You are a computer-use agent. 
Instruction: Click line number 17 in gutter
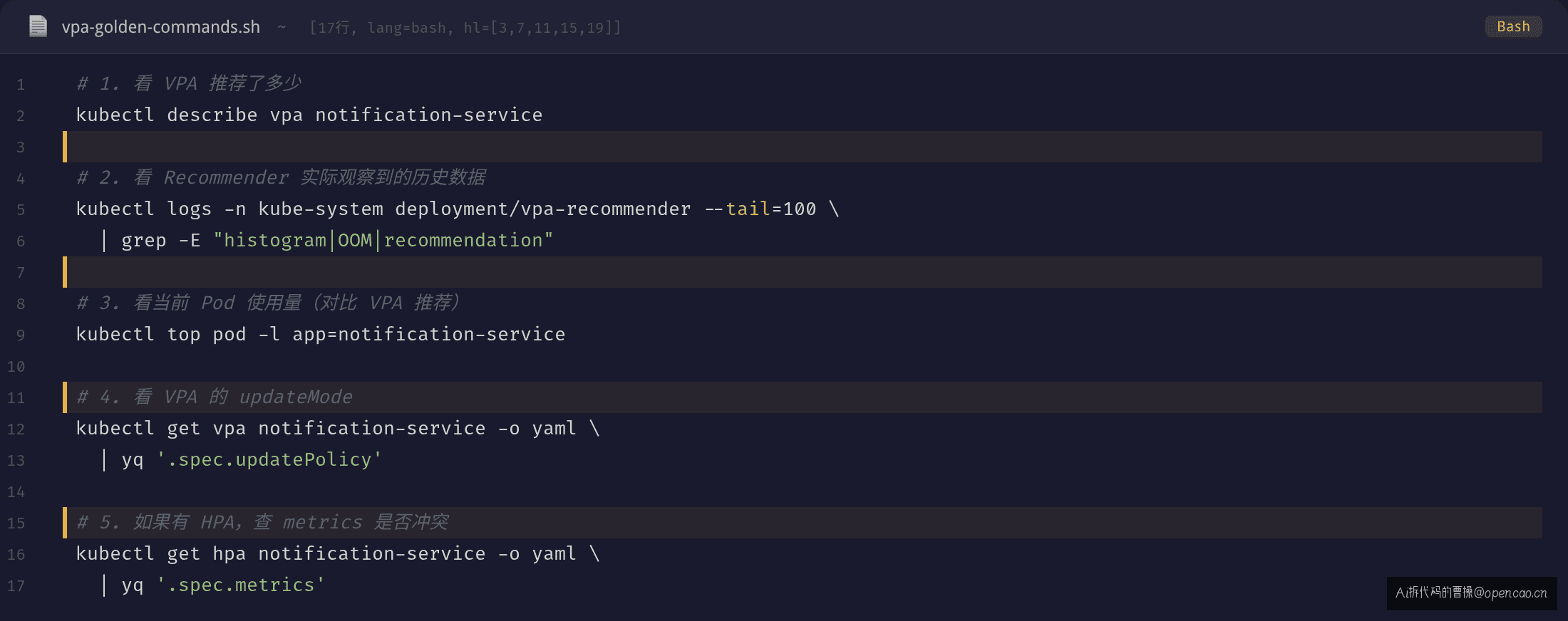click(16, 586)
